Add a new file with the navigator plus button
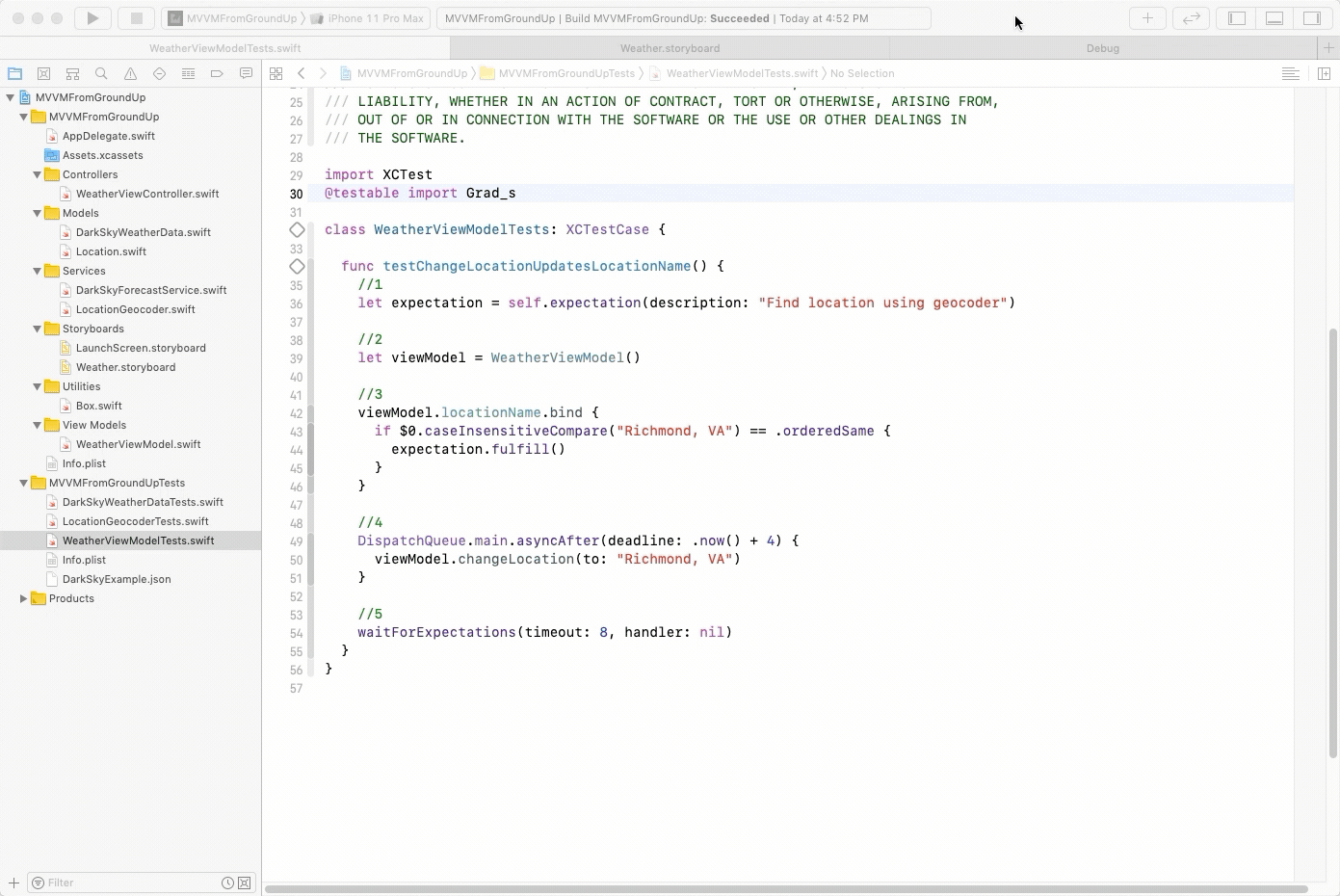The image size is (1340, 896). (13, 883)
